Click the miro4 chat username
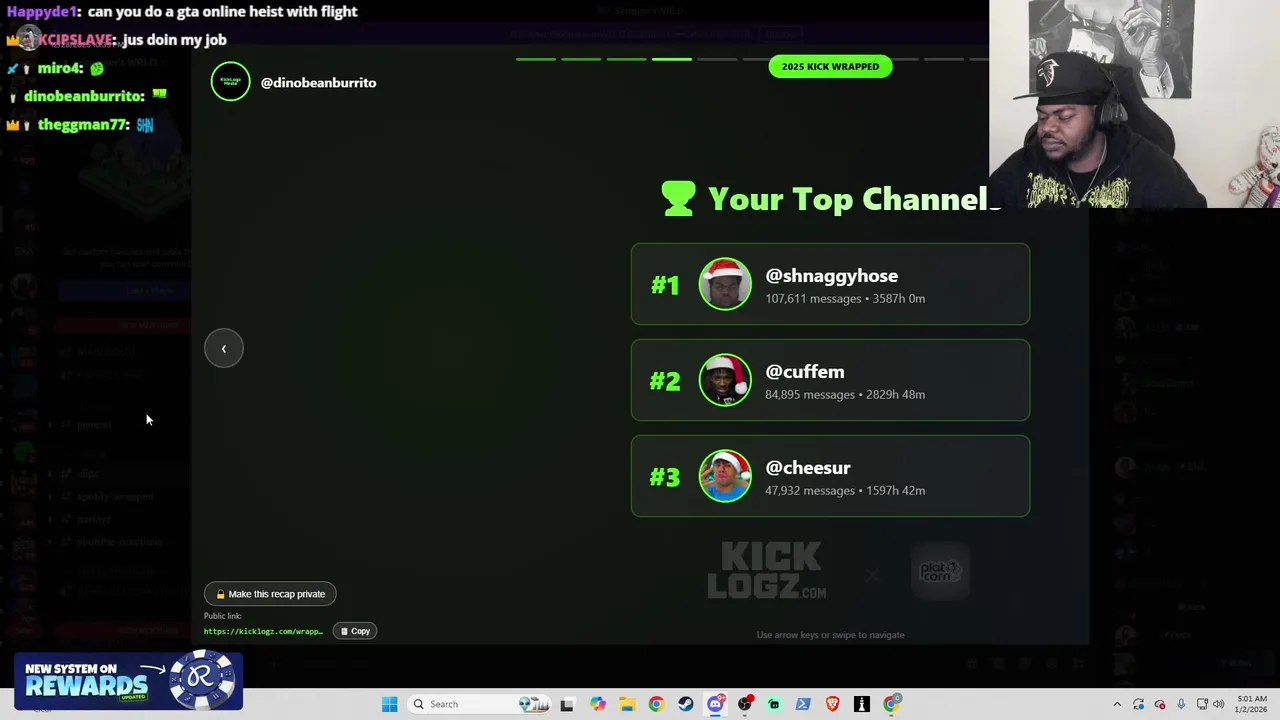Screen dimensions: 1280x720 [x=59, y=68]
